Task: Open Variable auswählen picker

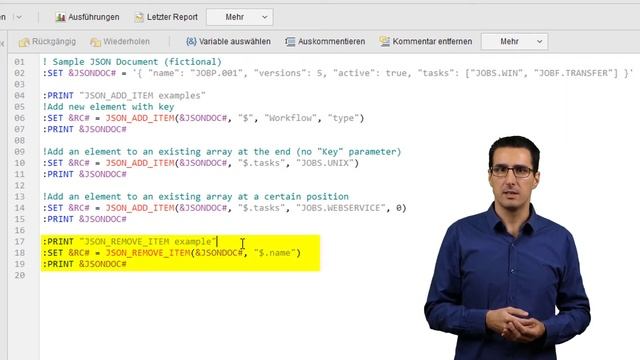Action: coord(235,42)
